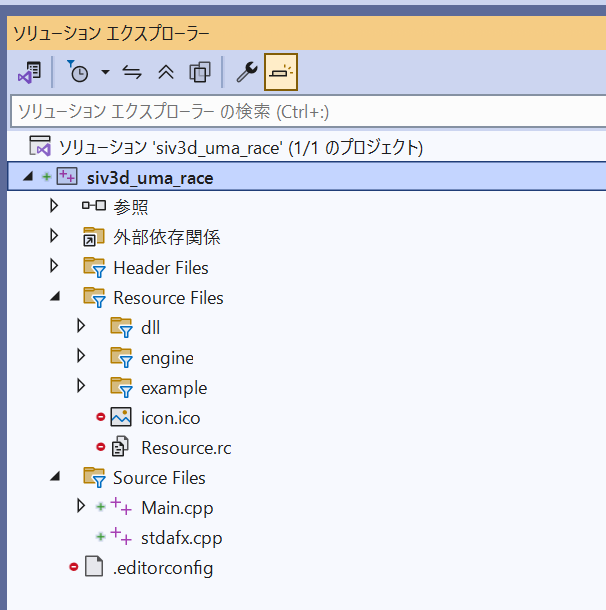Click the collapse all icon in toolbar
The image size is (606, 610).
[166, 72]
